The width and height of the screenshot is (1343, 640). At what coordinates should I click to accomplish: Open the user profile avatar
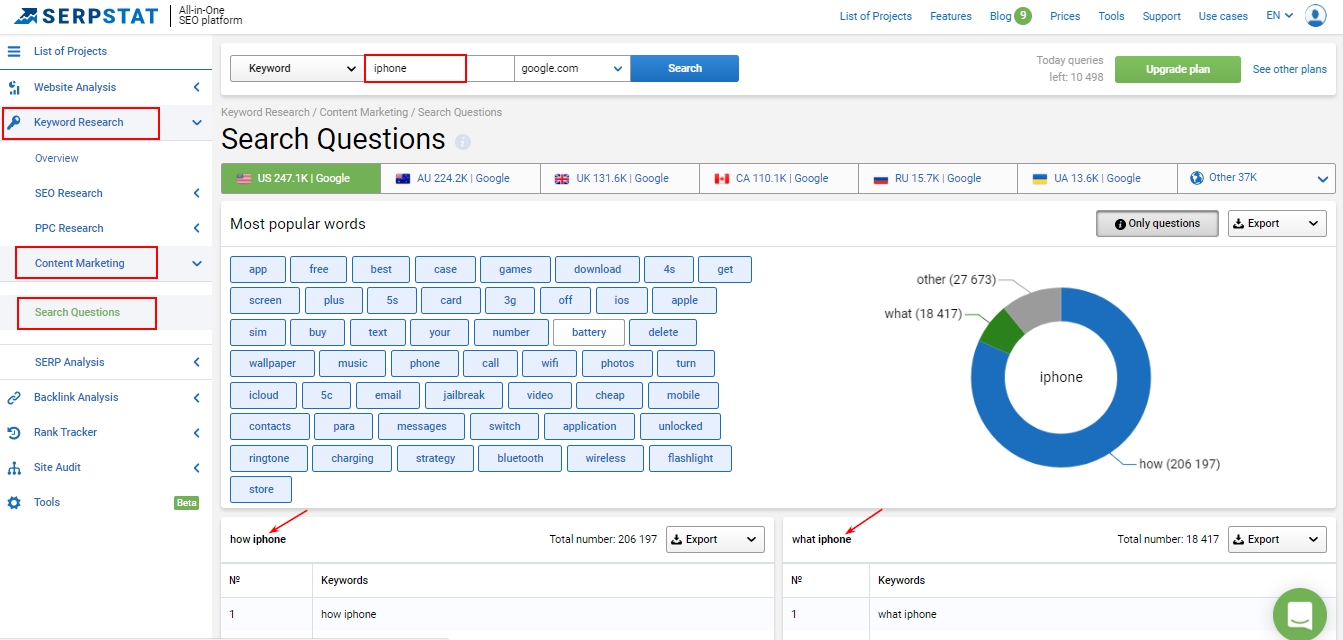[1315, 16]
